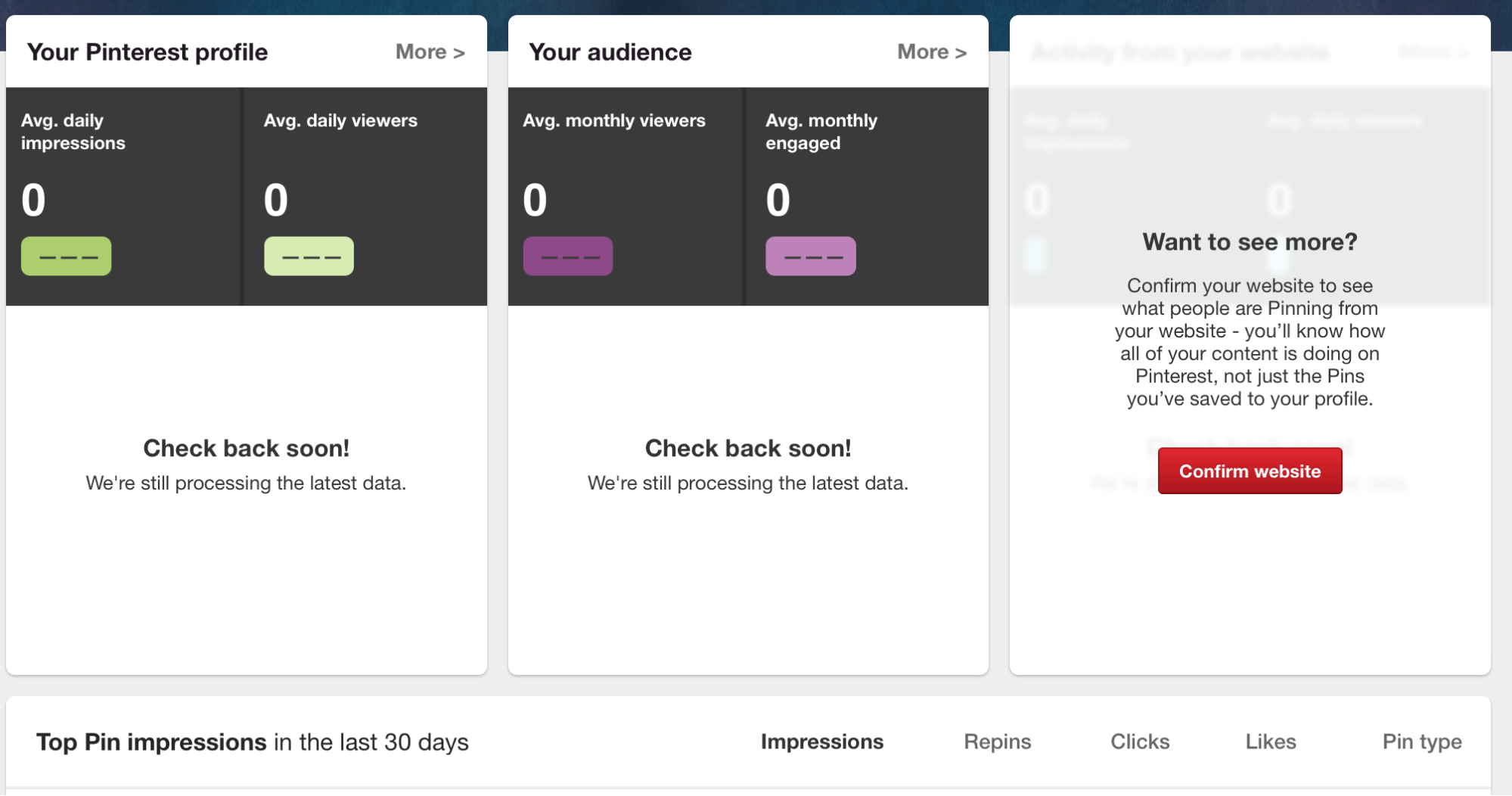Click the Avg. monthly viewers value 0
This screenshot has height=796, width=1512.
point(535,201)
